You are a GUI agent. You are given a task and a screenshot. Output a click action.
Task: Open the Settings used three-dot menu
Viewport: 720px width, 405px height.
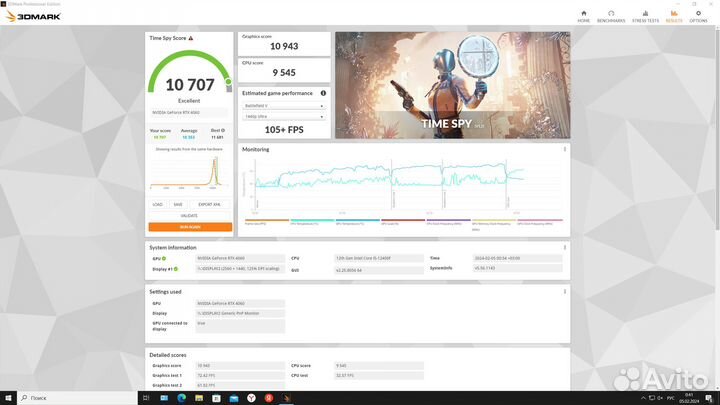[565, 292]
